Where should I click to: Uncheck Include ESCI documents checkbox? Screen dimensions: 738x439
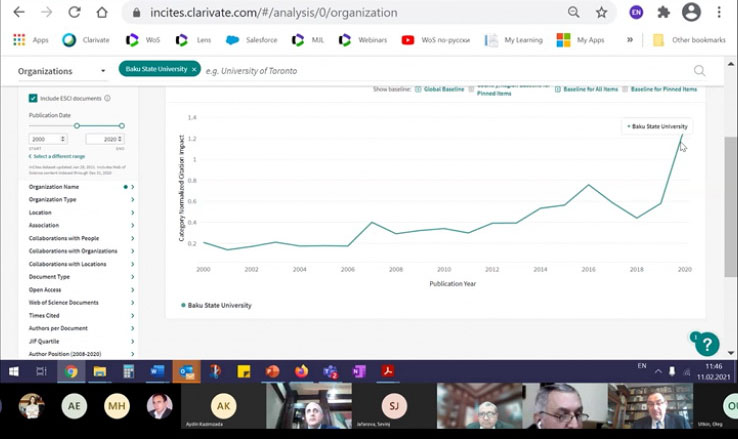coord(33,98)
